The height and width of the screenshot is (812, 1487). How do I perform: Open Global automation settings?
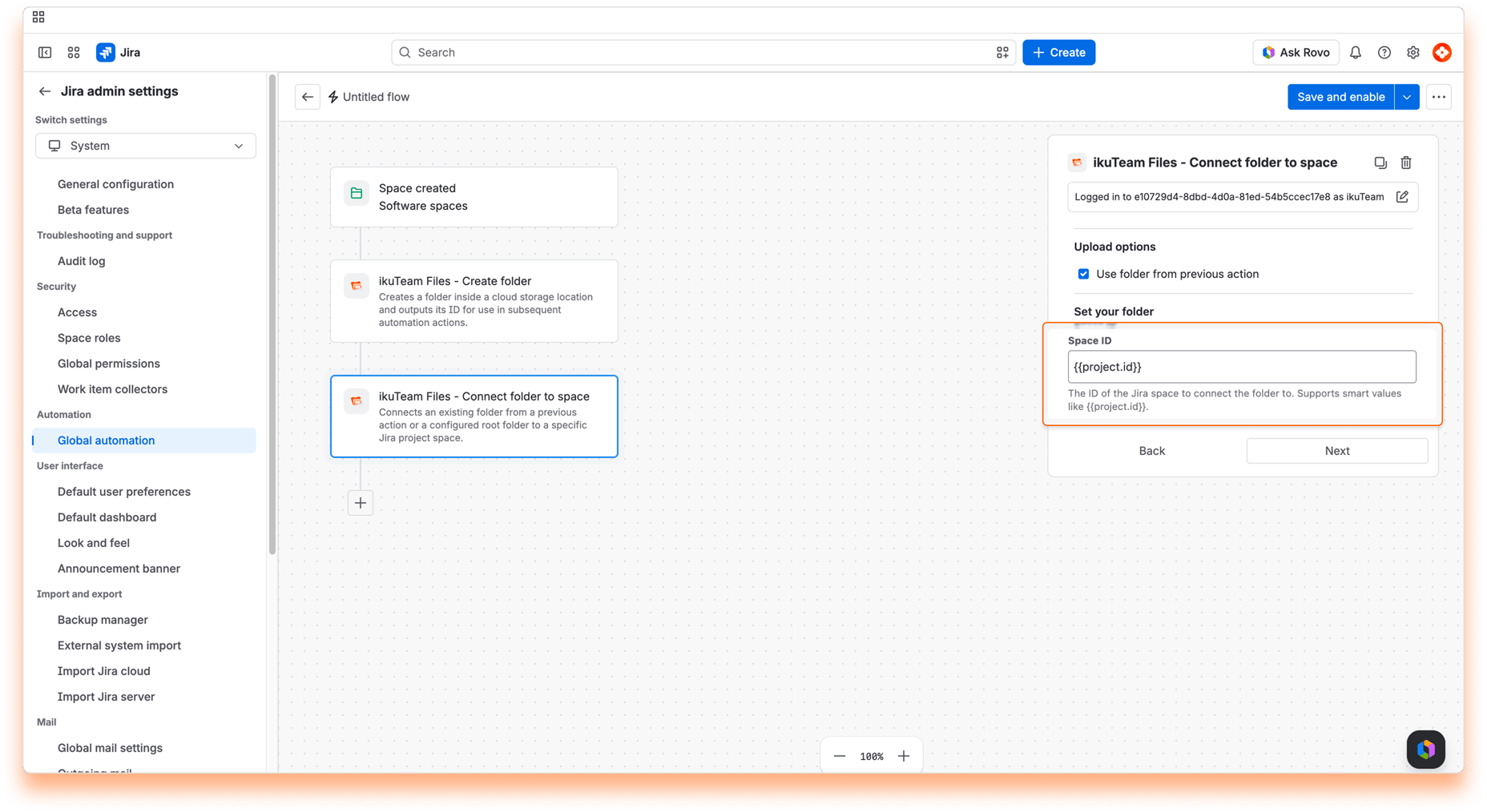[144, 440]
